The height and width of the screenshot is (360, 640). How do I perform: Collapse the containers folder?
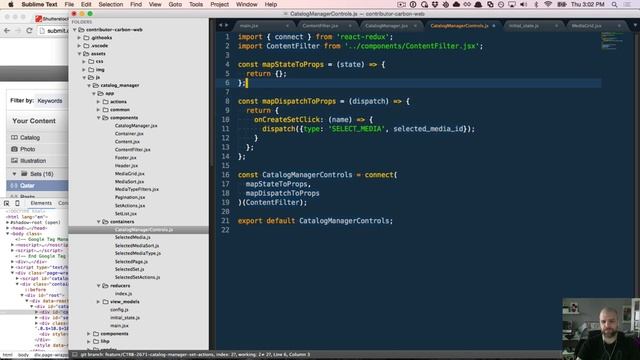coord(98,222)
